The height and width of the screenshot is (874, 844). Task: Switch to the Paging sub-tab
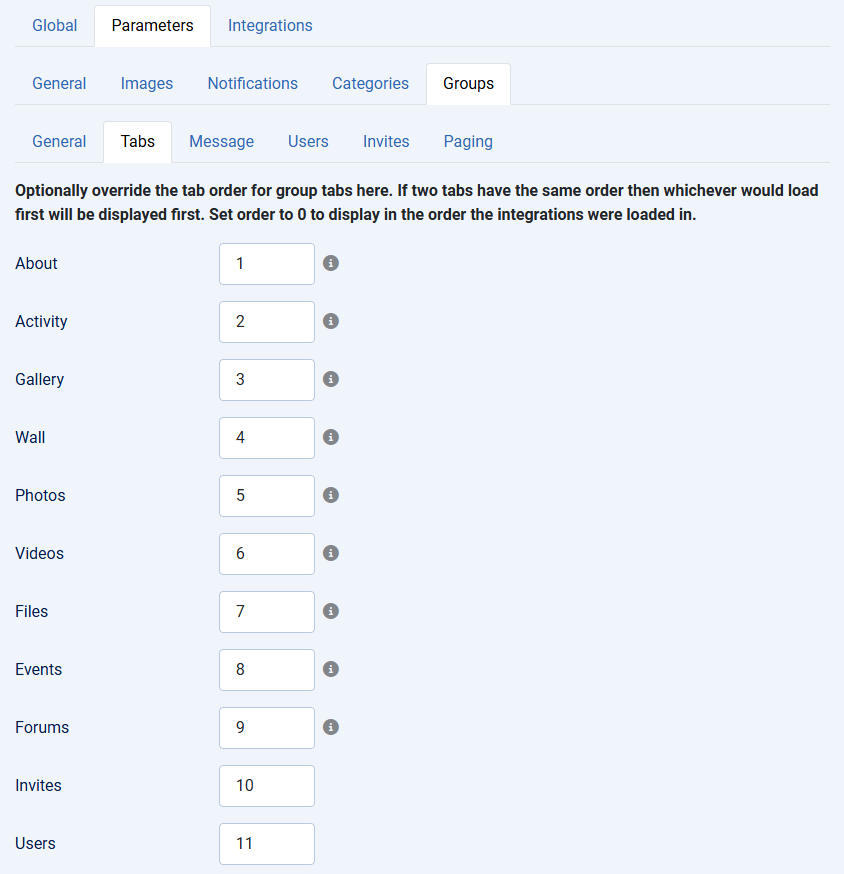tap(468, 142)
